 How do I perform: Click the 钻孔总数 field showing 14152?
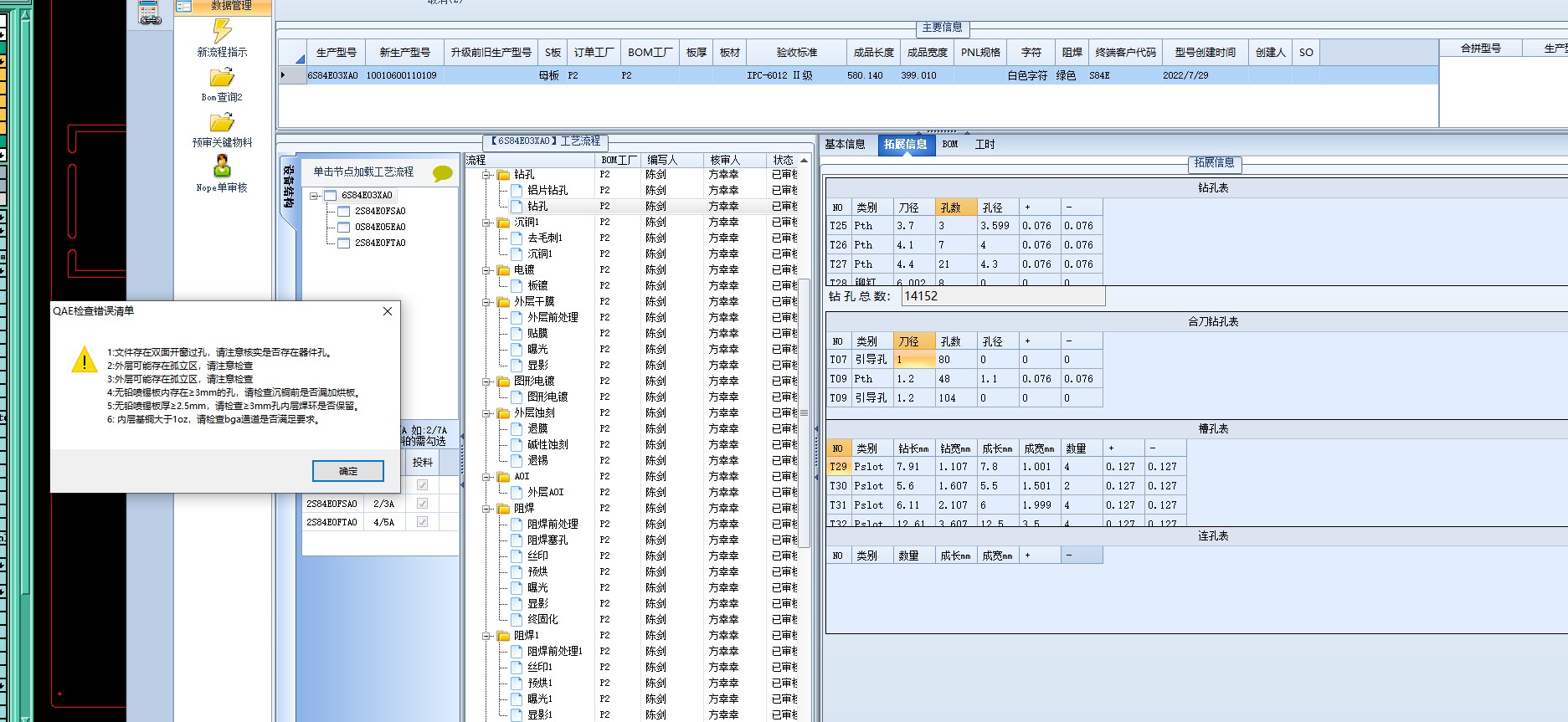pos(1003,296)
